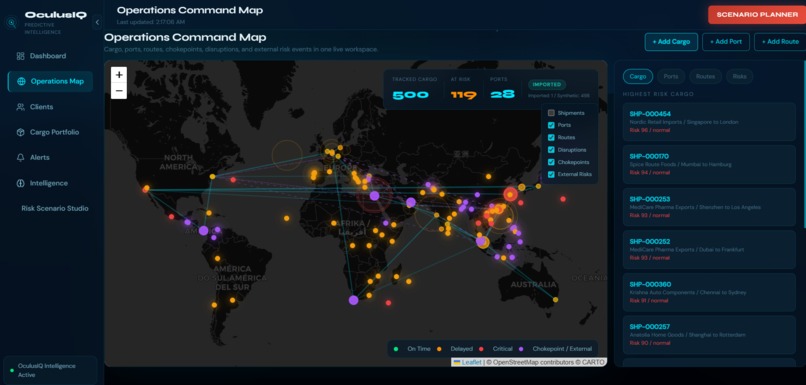Open the Leaflet link

click(471, 362)
